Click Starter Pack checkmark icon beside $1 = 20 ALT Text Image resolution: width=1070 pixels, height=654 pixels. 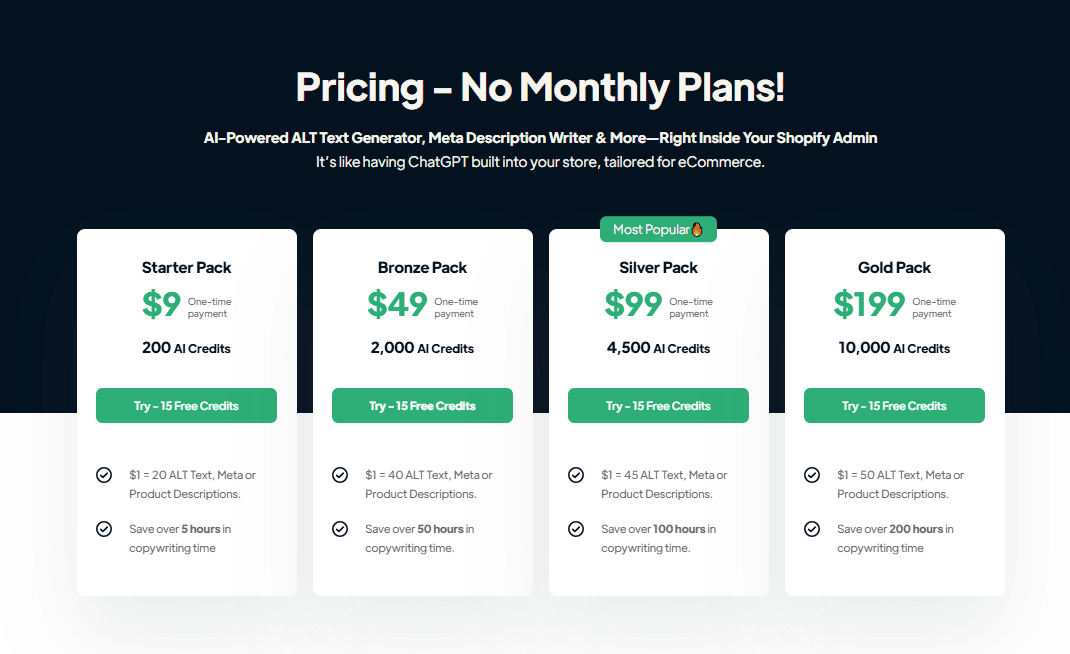(x=104, y=475)
